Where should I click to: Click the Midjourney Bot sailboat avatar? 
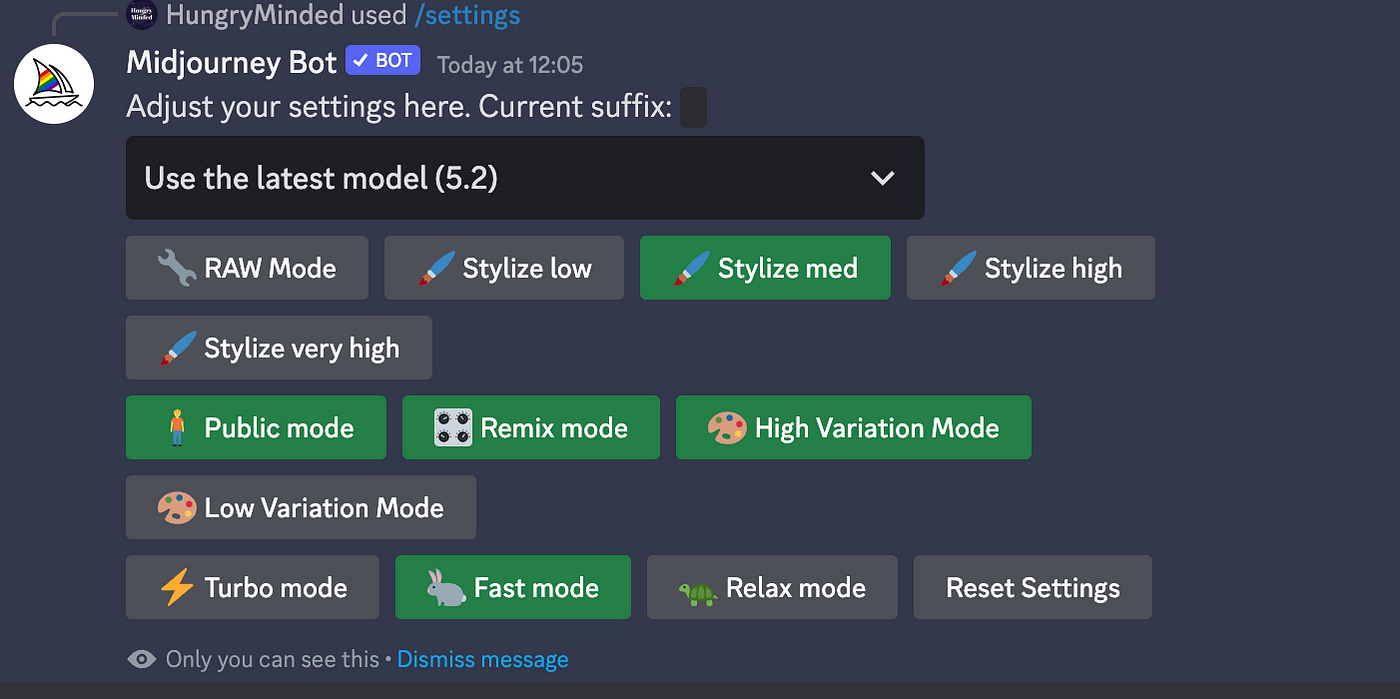[54, 84]
